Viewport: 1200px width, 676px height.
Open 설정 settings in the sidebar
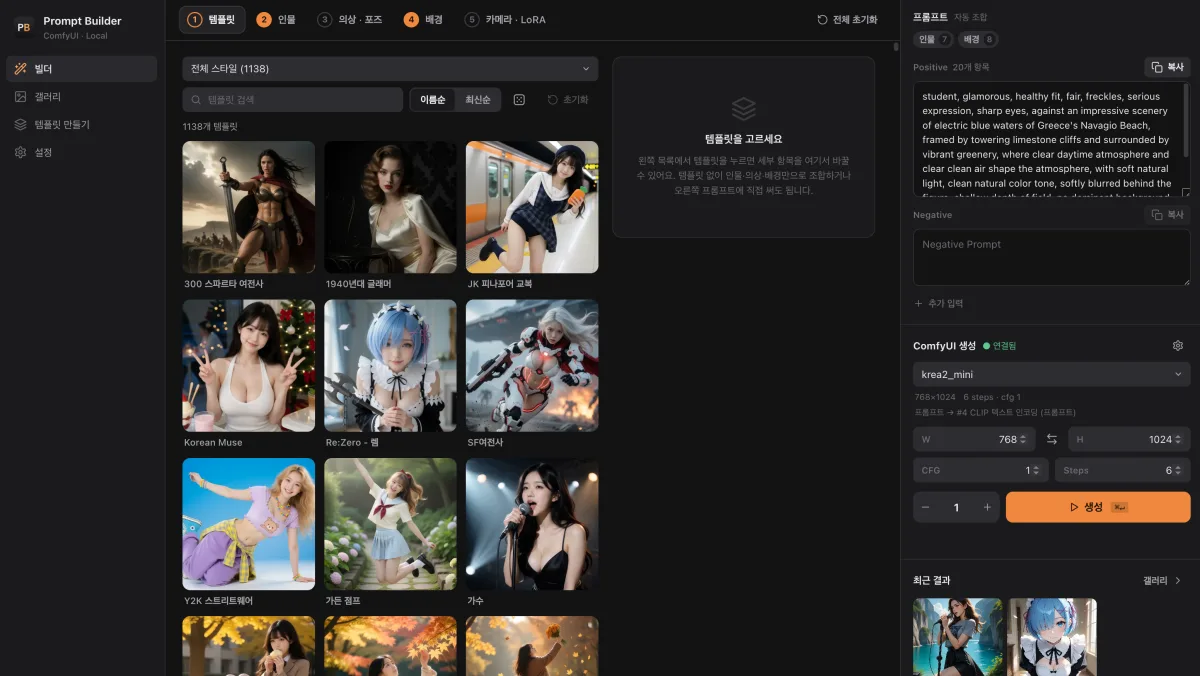pos(82,153)
